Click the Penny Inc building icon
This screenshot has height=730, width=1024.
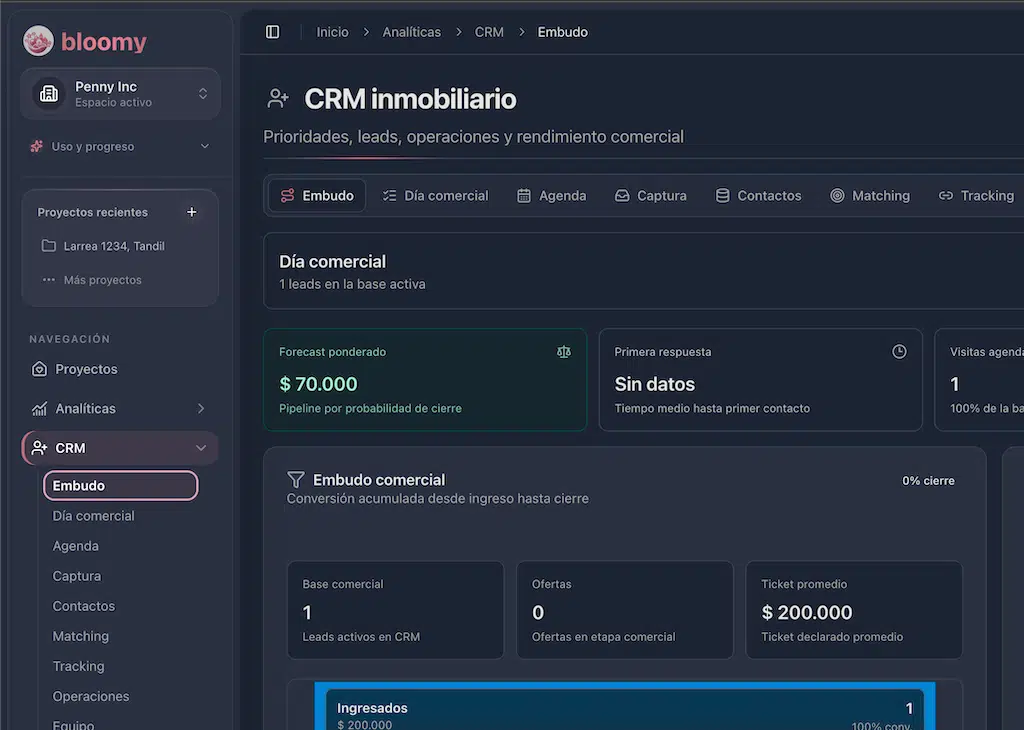49,94
